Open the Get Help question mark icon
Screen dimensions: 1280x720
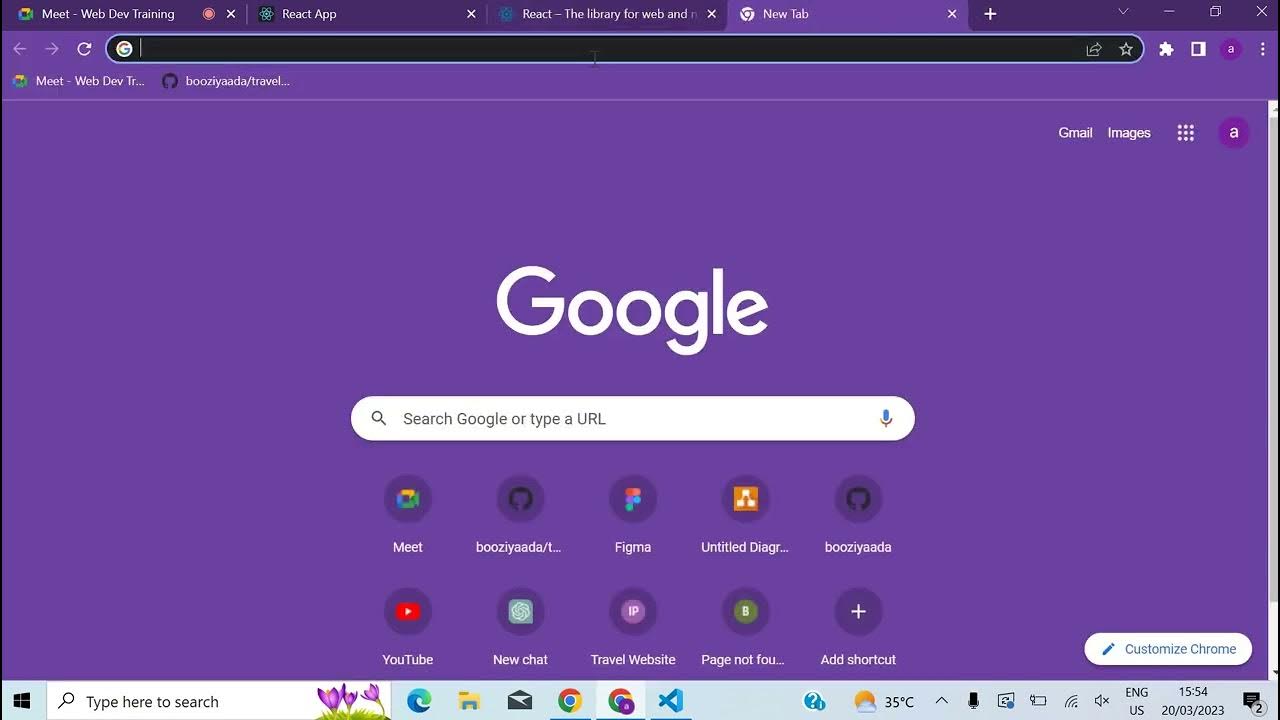click(x=814, y=701)
